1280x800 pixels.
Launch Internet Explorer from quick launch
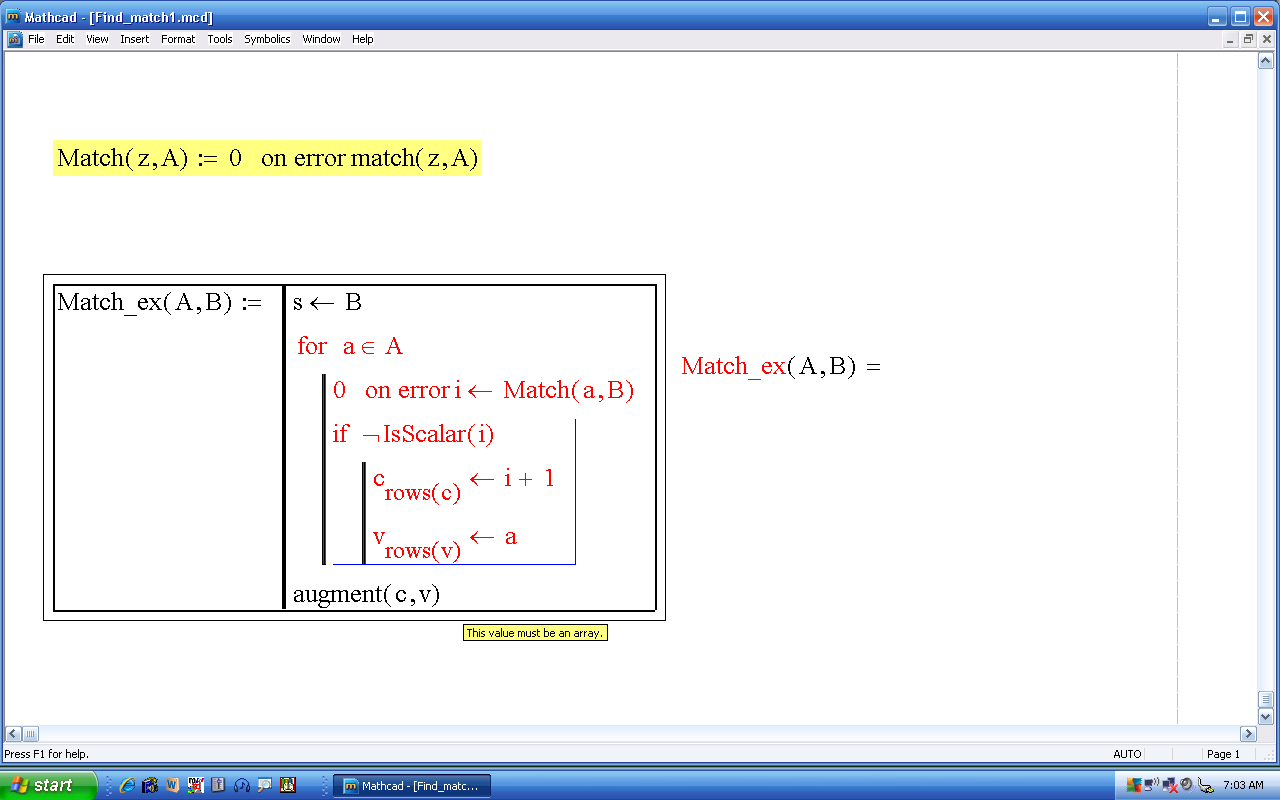pos(128,785)
